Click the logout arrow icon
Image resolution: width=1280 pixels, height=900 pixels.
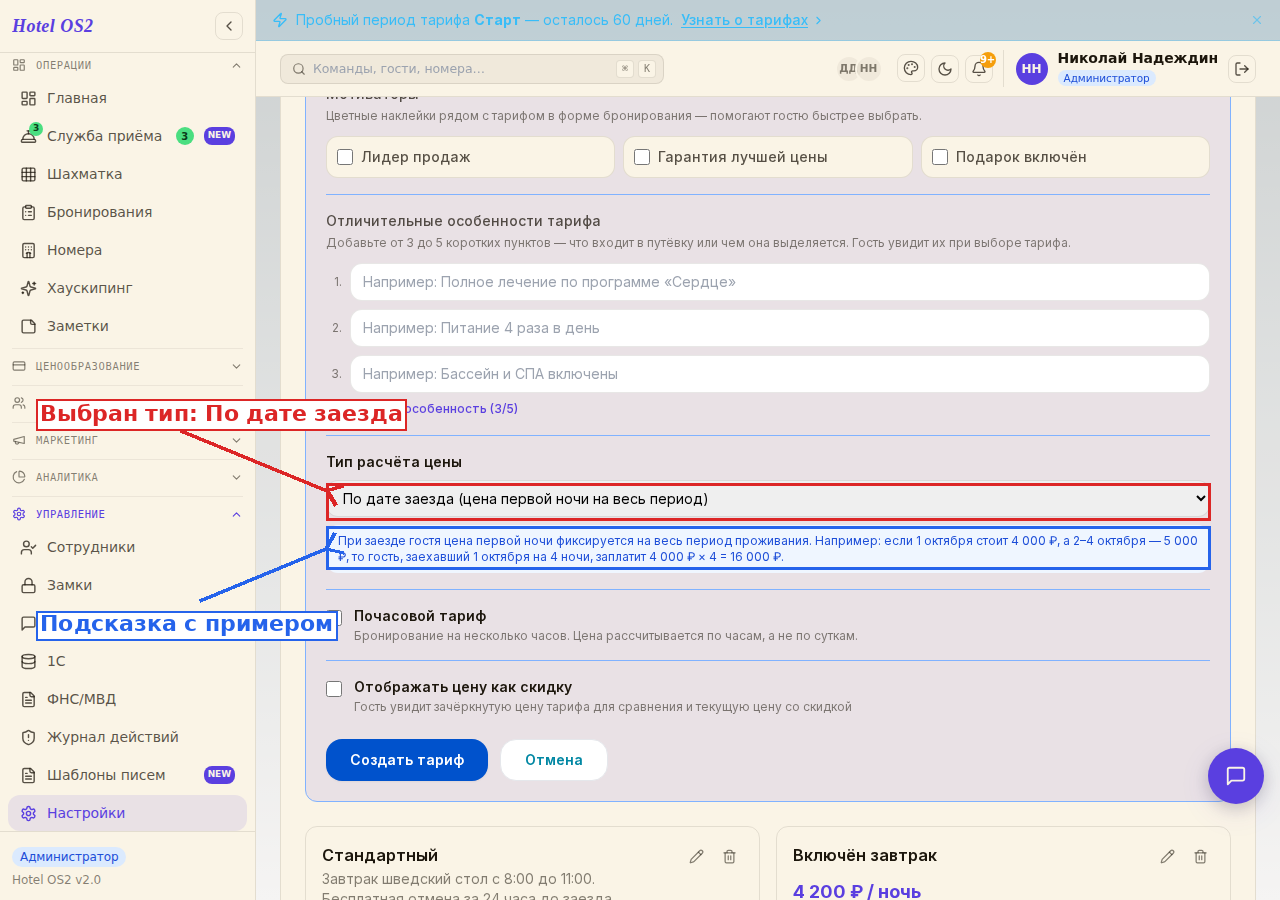point(1242,68)
